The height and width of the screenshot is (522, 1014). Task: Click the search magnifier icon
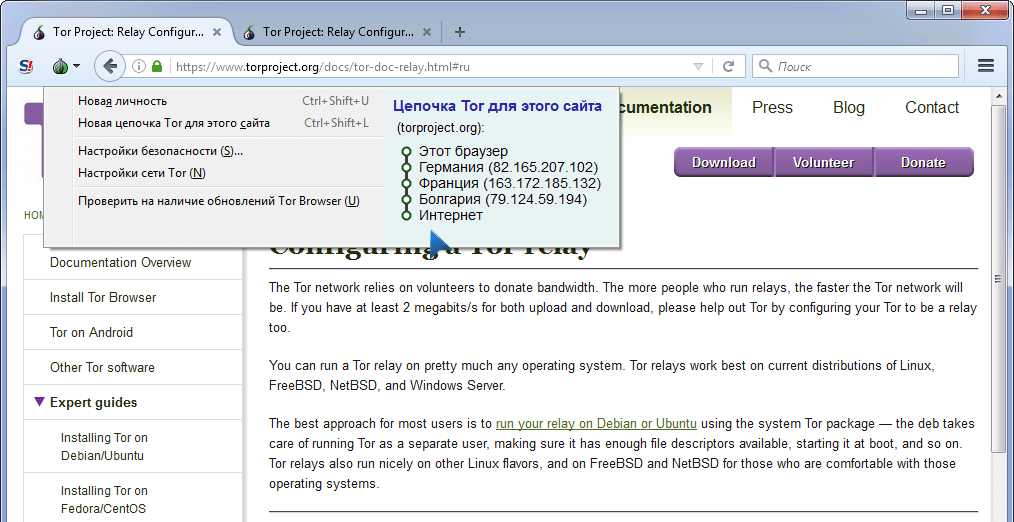pos(765,66)
